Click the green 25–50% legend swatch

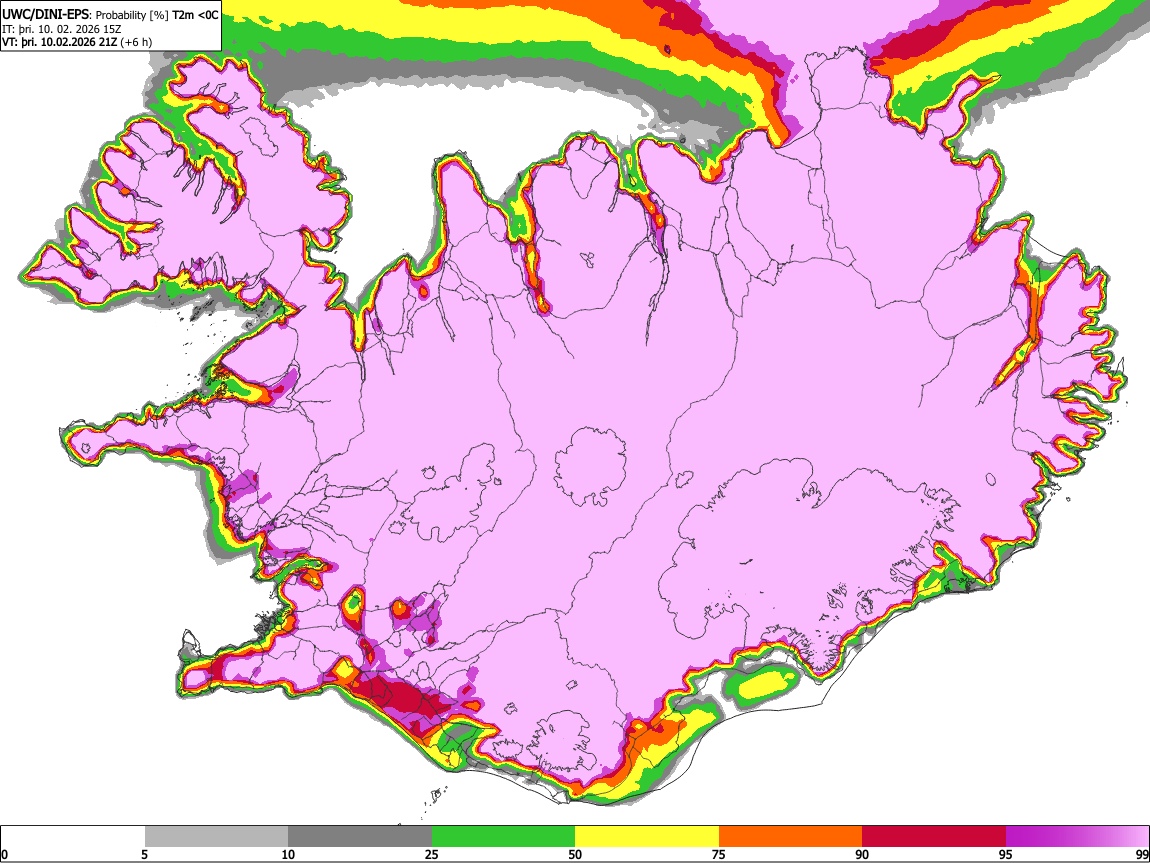coord(503,837)
